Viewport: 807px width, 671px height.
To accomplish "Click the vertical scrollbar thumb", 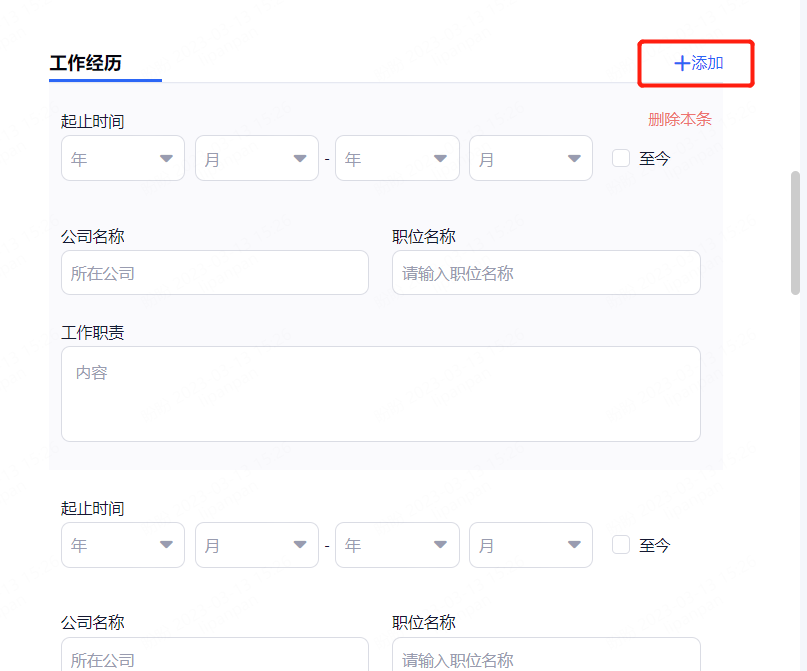I will pos(796,232).
